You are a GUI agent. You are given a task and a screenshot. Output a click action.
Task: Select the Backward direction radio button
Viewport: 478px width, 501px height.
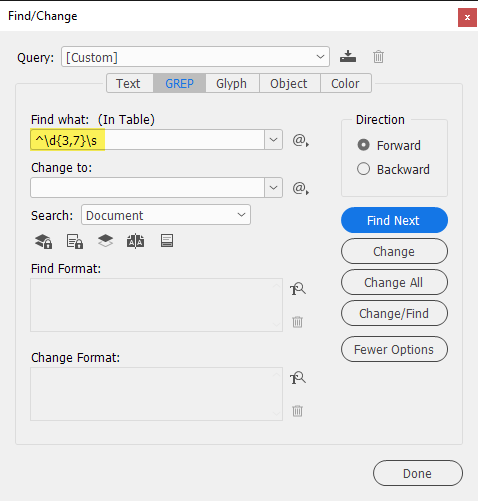pos(363,169)
